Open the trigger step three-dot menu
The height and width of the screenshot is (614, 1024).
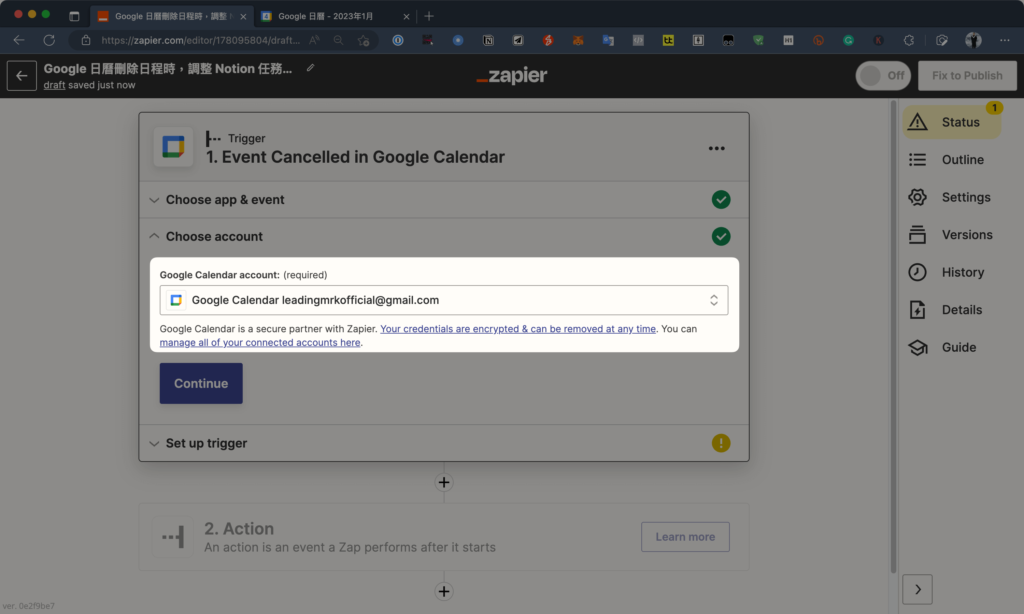point(716,148)
